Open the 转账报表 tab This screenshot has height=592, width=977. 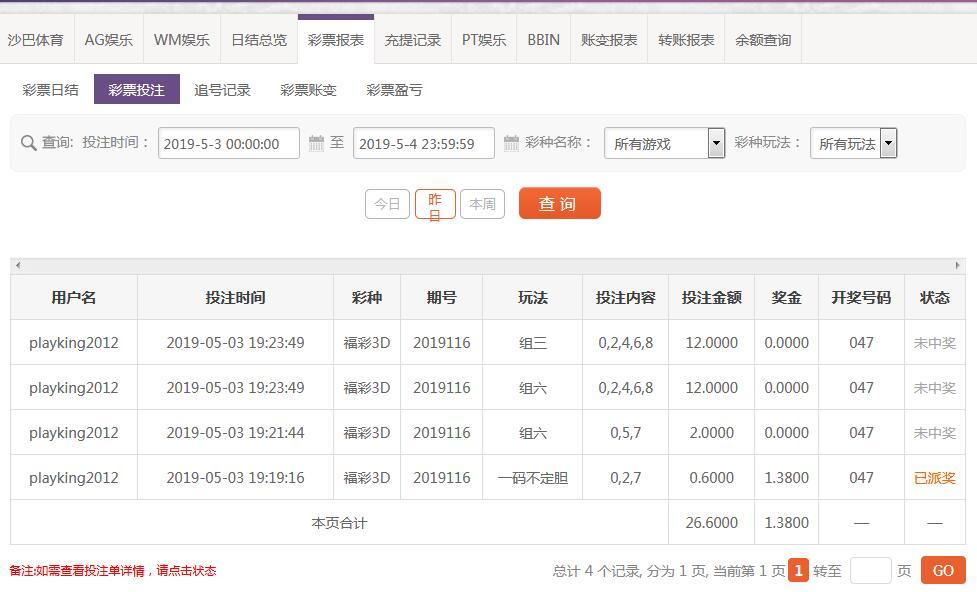tap(686, 40)
